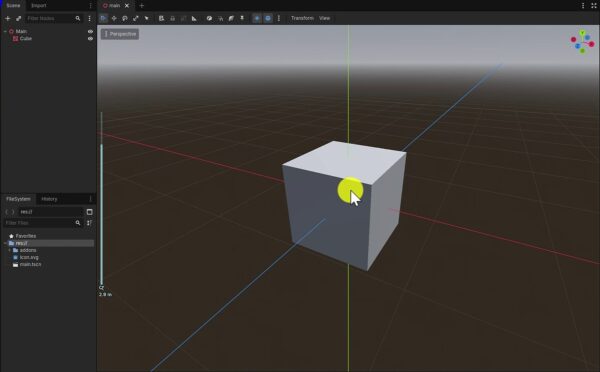Viewport: 600px width, 372px height.
Task: Switch to the Scale Mode tool
Action: pyautogui.click(x=135, y=18)
